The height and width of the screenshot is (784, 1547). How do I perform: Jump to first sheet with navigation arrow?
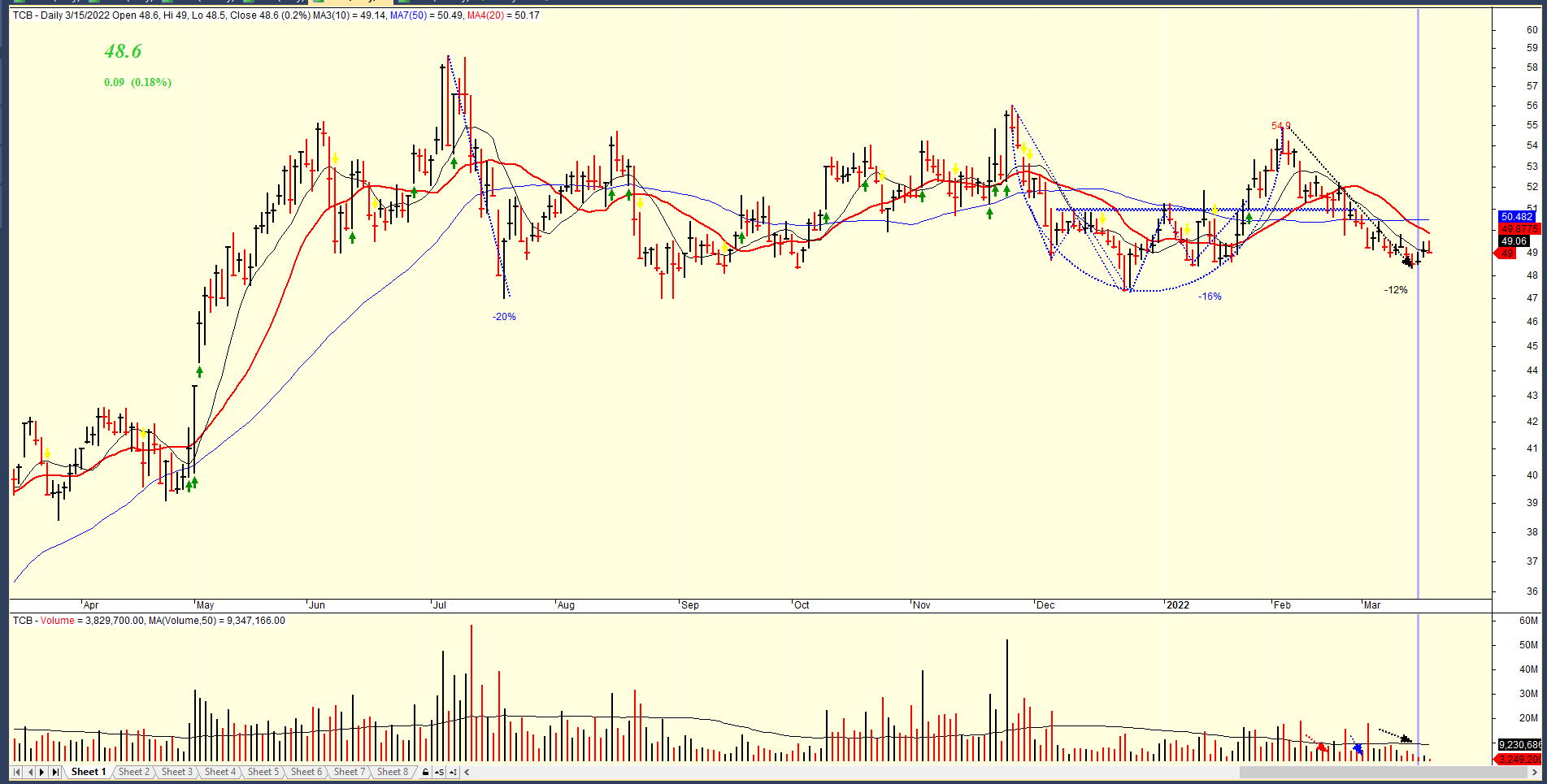click(17, 772)
